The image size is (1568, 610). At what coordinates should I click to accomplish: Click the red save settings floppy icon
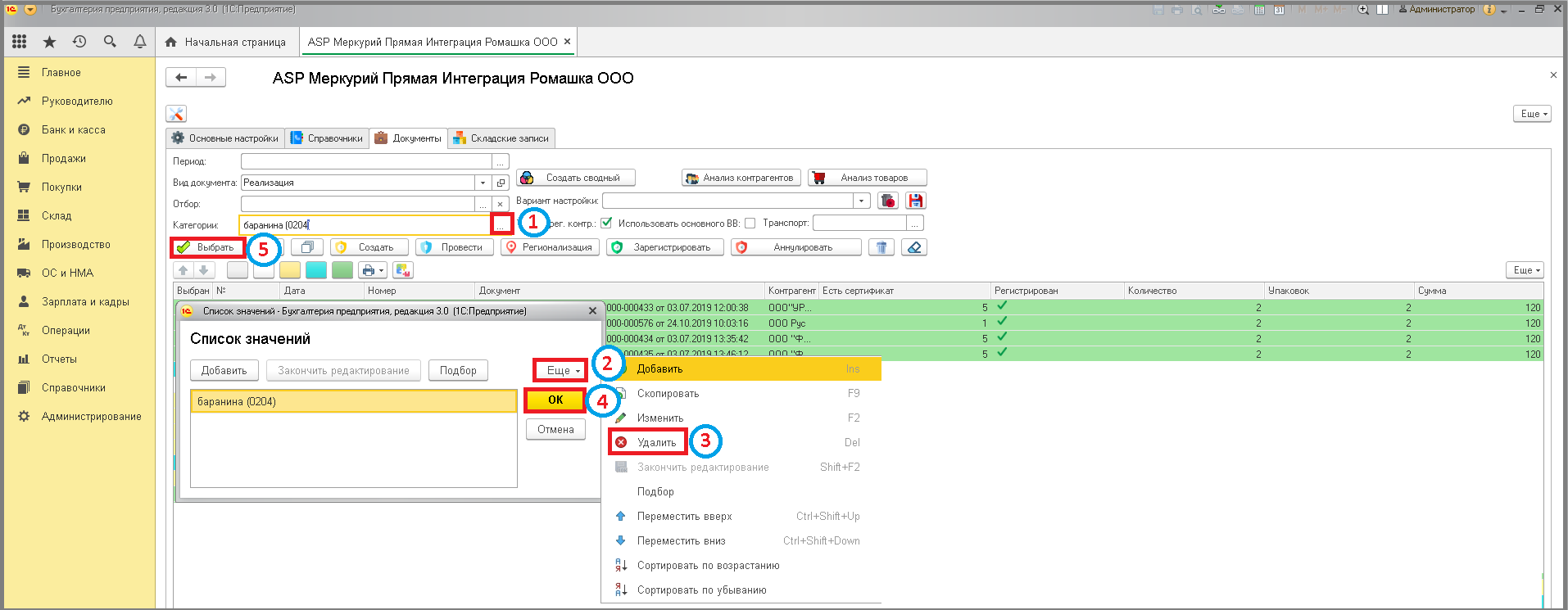tap(916, 201)
